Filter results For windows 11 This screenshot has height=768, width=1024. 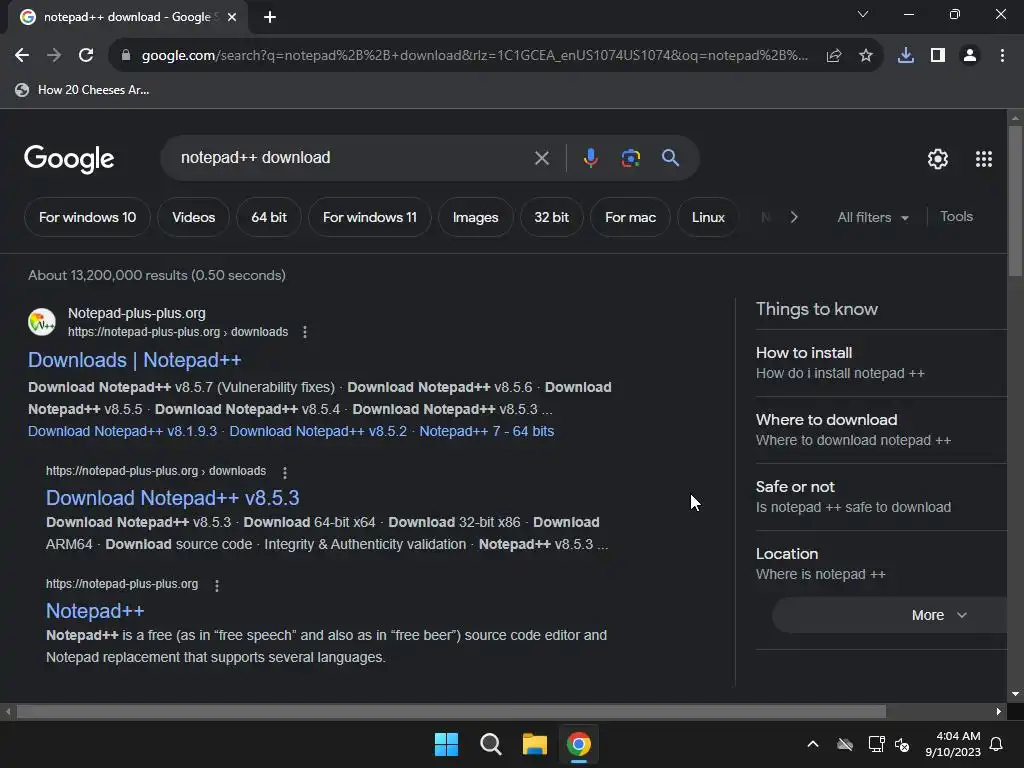point(370,217)
